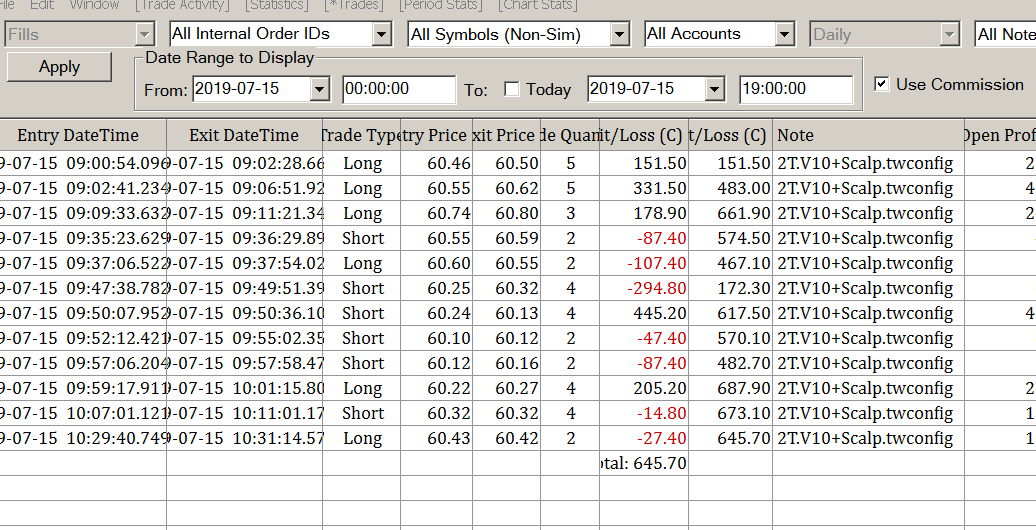This screenshot has width=1036, height=530.
Task: Open the From date picker dropdown arrow
Action: click(319, 89)
